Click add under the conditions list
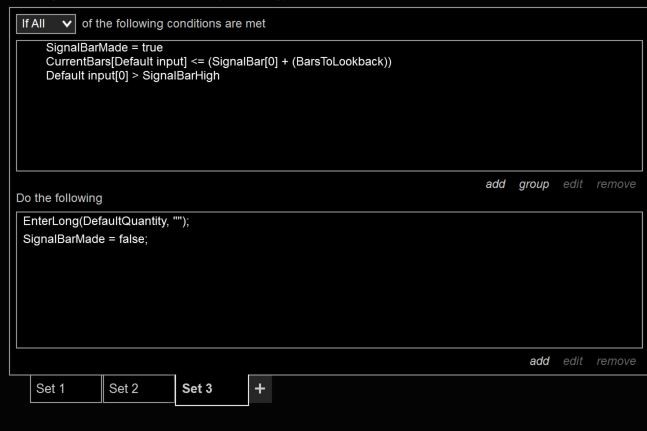 point(495,184)
